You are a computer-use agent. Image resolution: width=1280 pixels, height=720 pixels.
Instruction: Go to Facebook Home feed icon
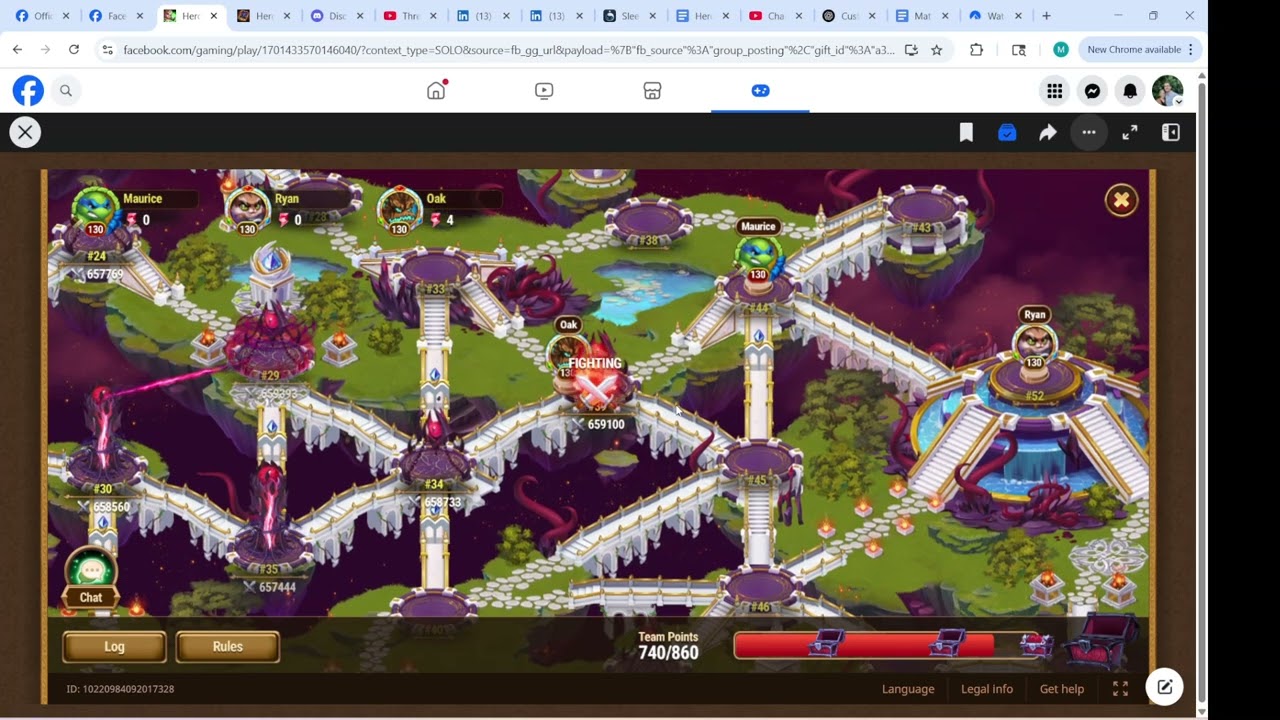point(436,91)
